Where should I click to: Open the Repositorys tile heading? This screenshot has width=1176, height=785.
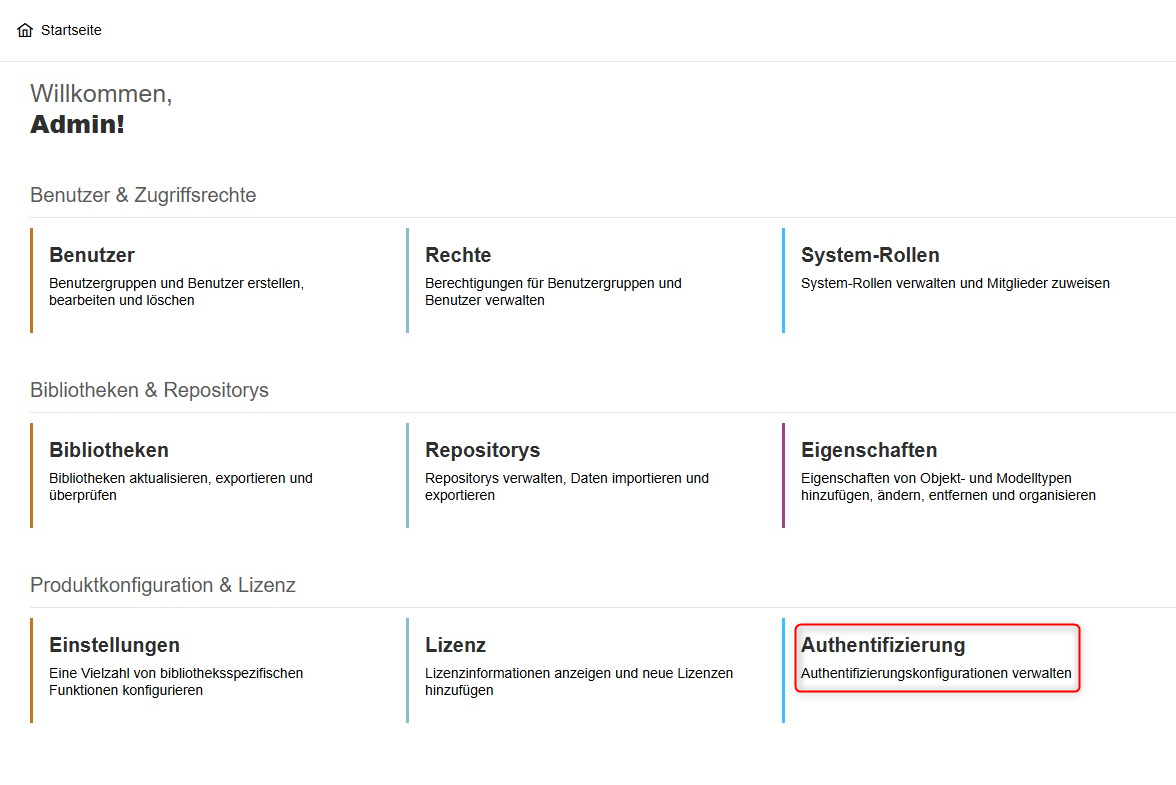tap(482, 450)
